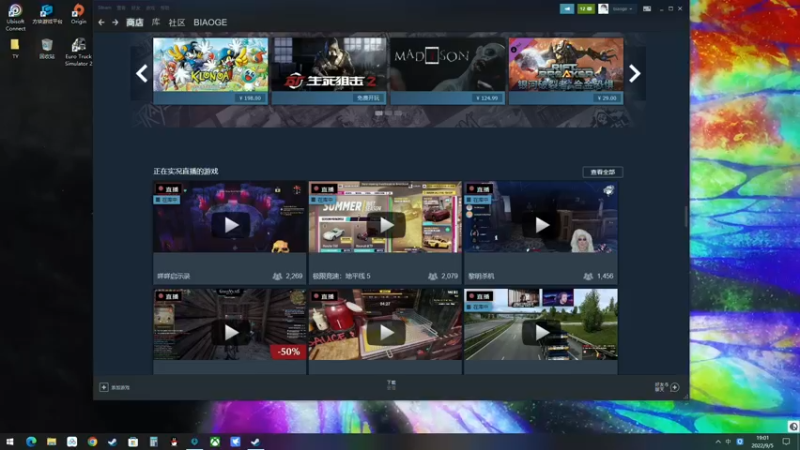Play the live stream with 2,269 viewers
This screenshot has width=800, height=450.
point(231,225)
